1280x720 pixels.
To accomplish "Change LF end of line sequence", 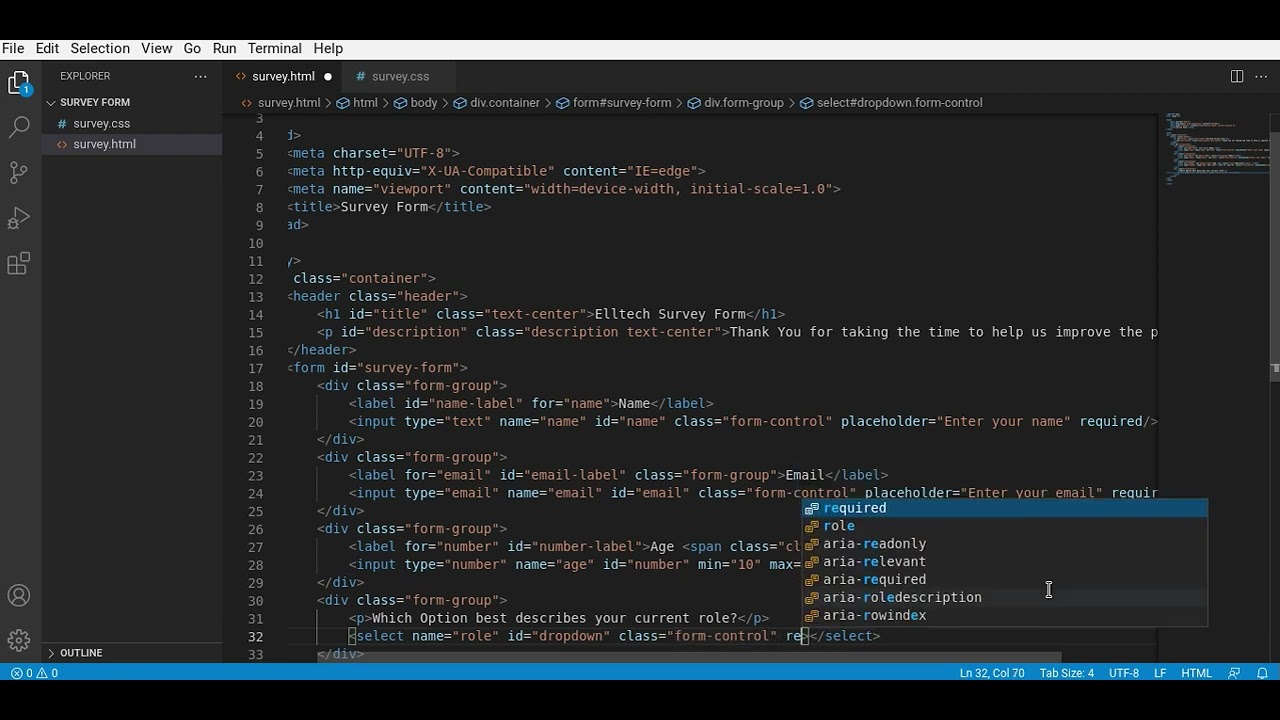I will coord(1160,673).
